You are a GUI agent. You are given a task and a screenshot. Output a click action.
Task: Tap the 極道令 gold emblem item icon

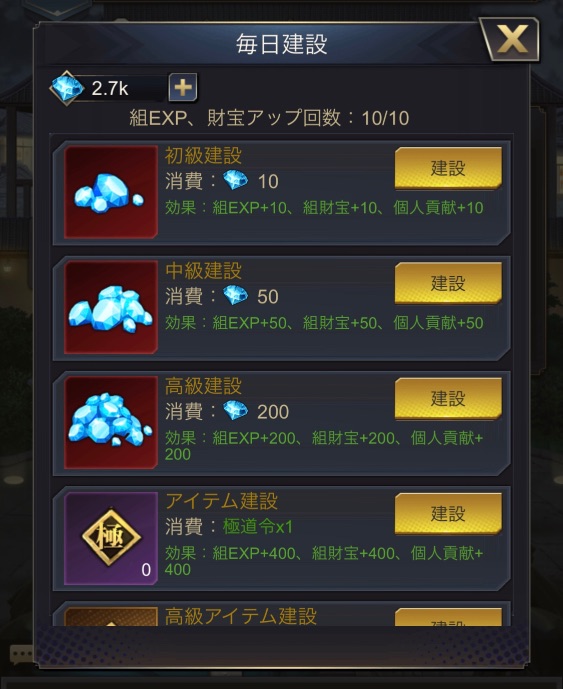point(111,538)
